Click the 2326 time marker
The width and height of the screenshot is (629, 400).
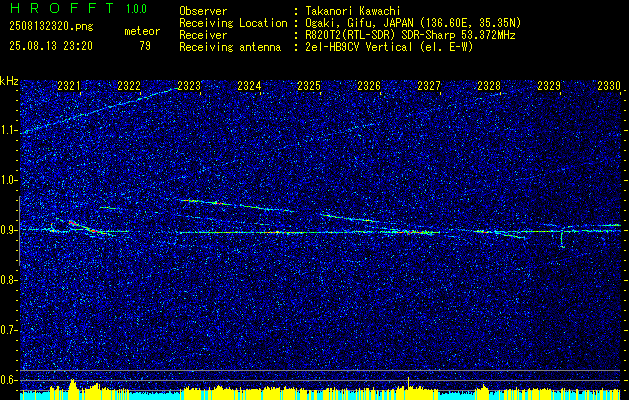(369, 85)
